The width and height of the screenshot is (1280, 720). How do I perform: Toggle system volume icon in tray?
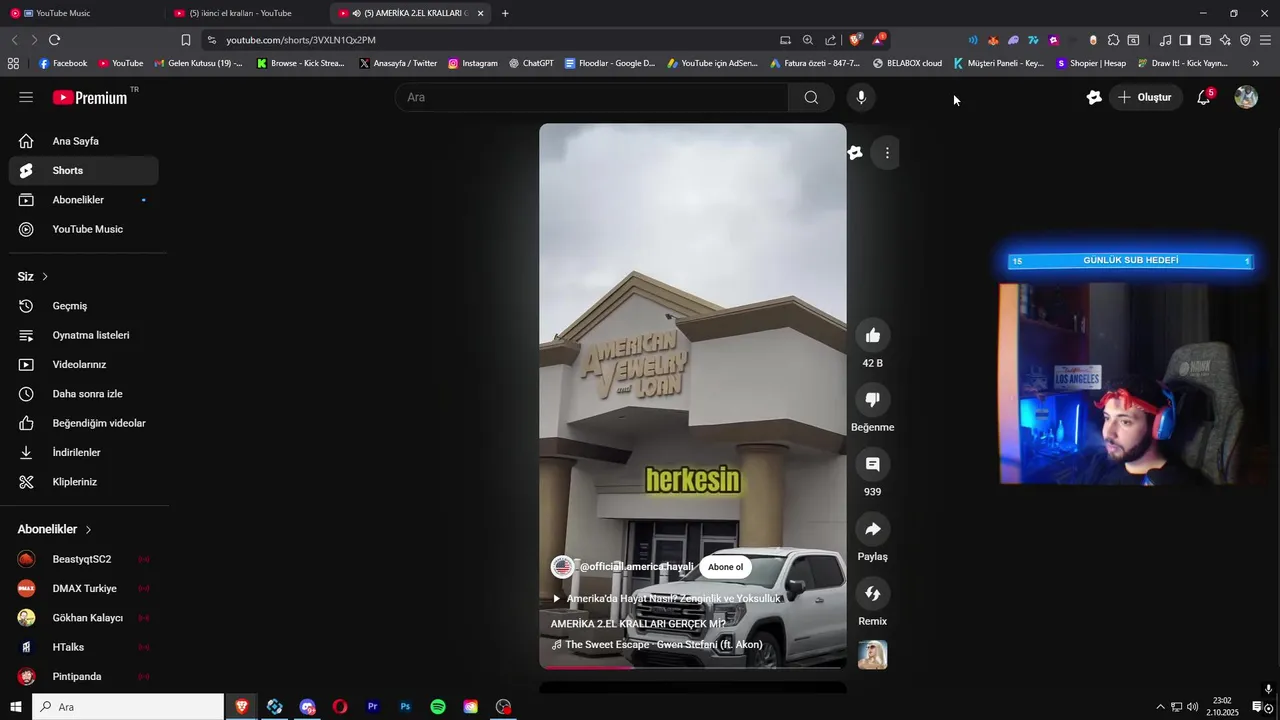pyautogui.click(x=1192, y=707)
